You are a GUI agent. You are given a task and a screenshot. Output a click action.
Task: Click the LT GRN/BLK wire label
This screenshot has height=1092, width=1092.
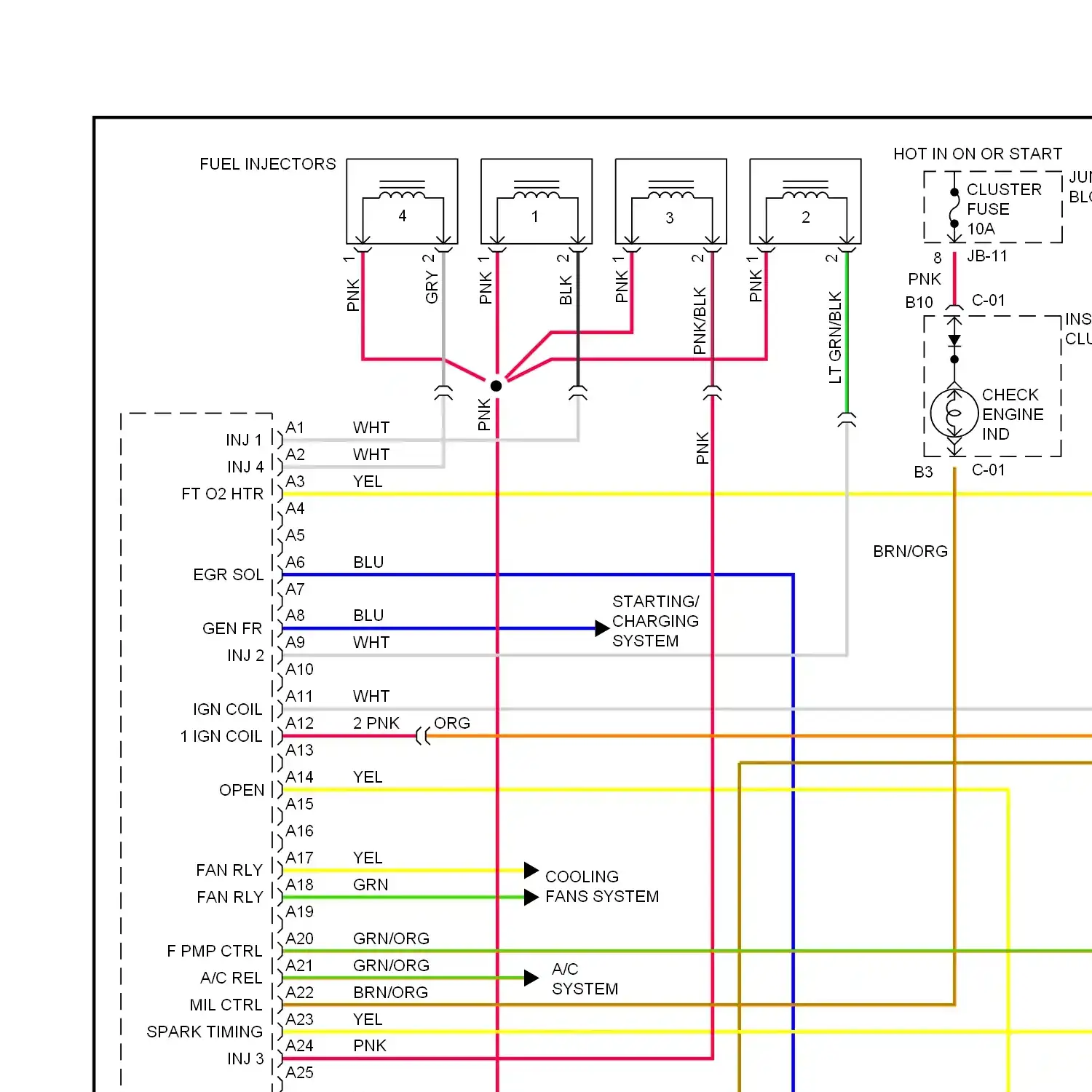click(835, 338)
